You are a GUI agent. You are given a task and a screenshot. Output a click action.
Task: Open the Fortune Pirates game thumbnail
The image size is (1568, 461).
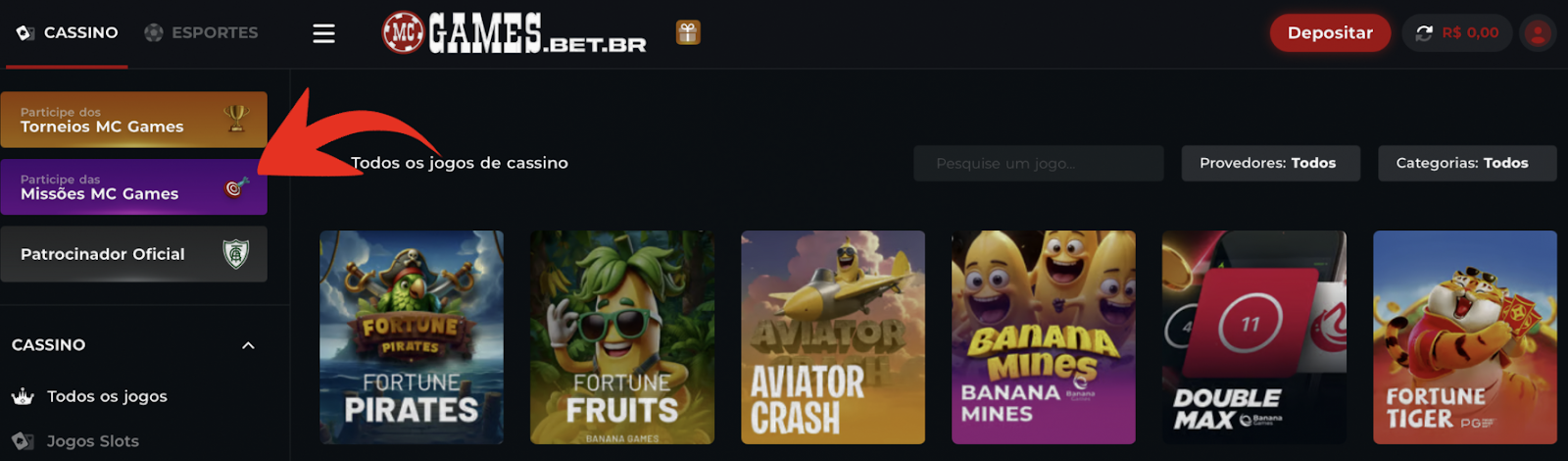pos(412,337)
